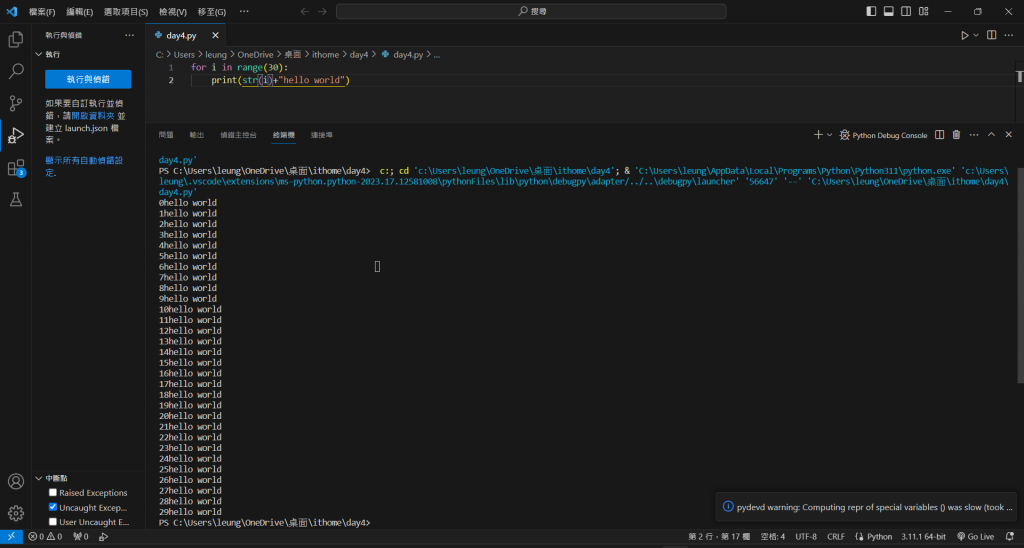1024x548 pixels.
Task: Disable Uncaught Exceptions breakpoint
Action: [53, 507]
